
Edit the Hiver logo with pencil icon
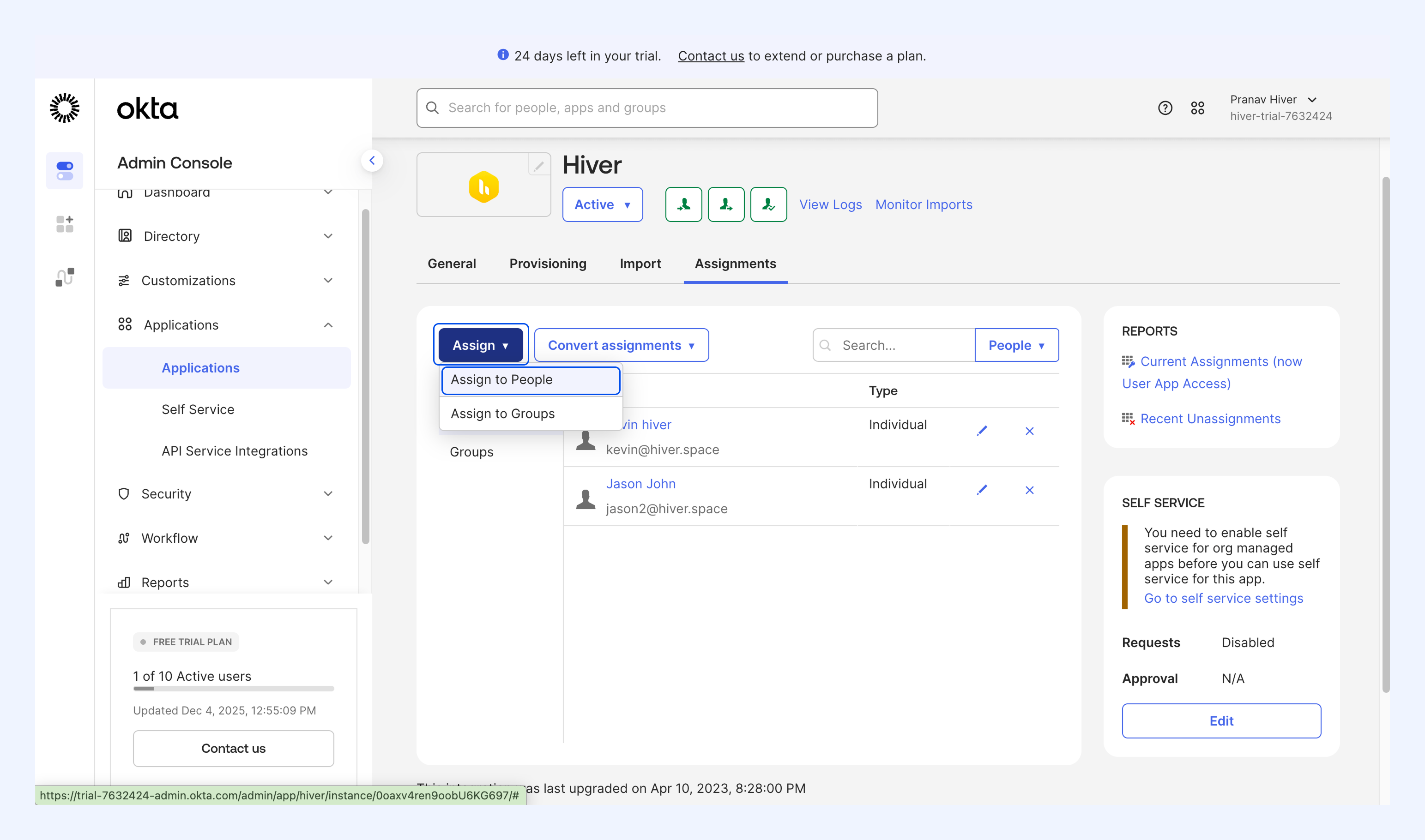tap(538, 165)
